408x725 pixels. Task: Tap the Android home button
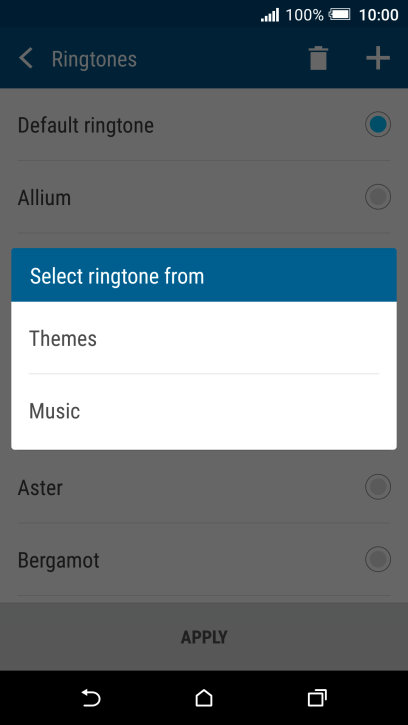[204, 698]
